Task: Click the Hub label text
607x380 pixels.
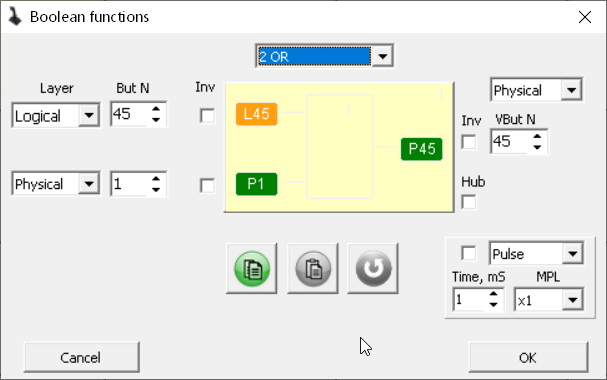Action: click(473, 181)
